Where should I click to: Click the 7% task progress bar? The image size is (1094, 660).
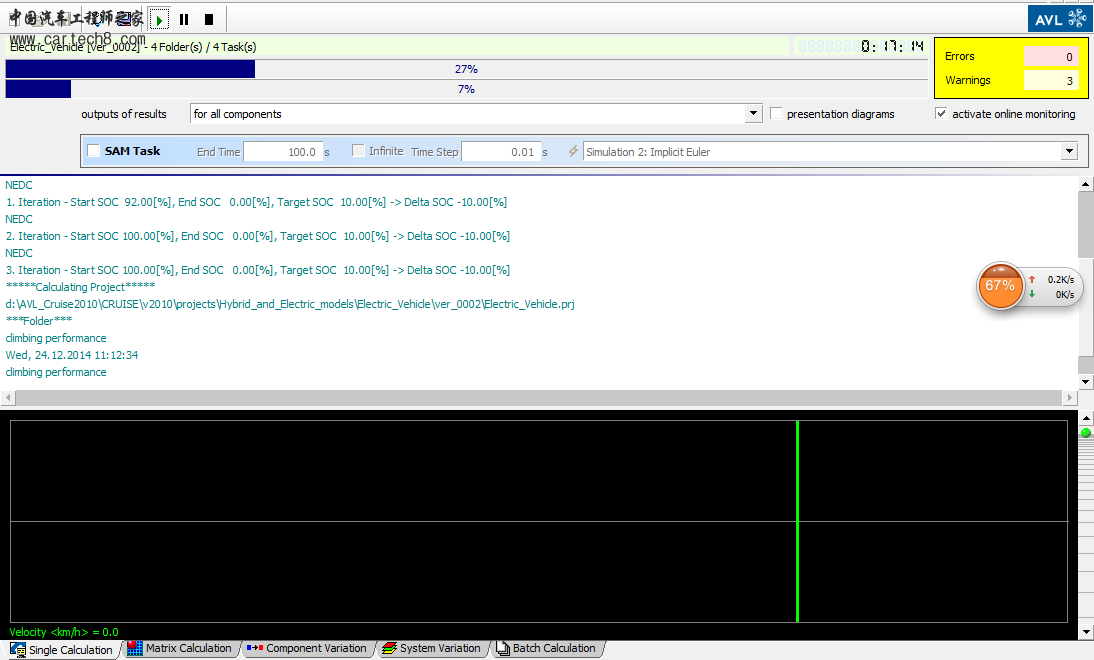[466, 89]
